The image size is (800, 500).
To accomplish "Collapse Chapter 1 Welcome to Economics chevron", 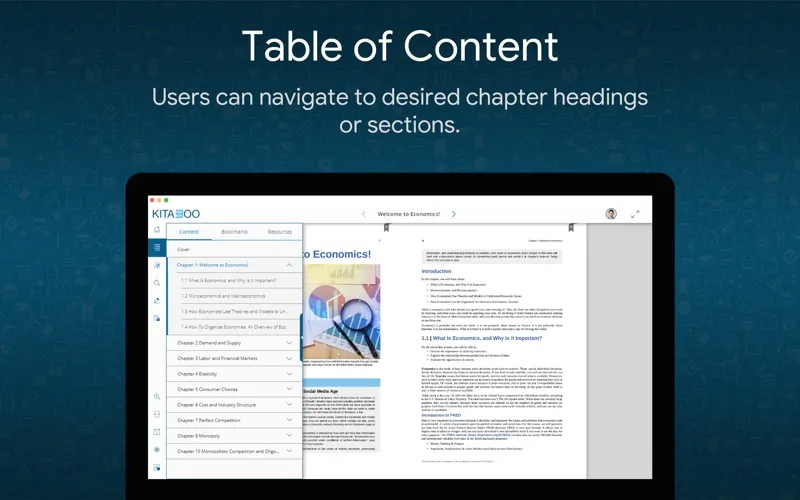I will click(289, 265).
